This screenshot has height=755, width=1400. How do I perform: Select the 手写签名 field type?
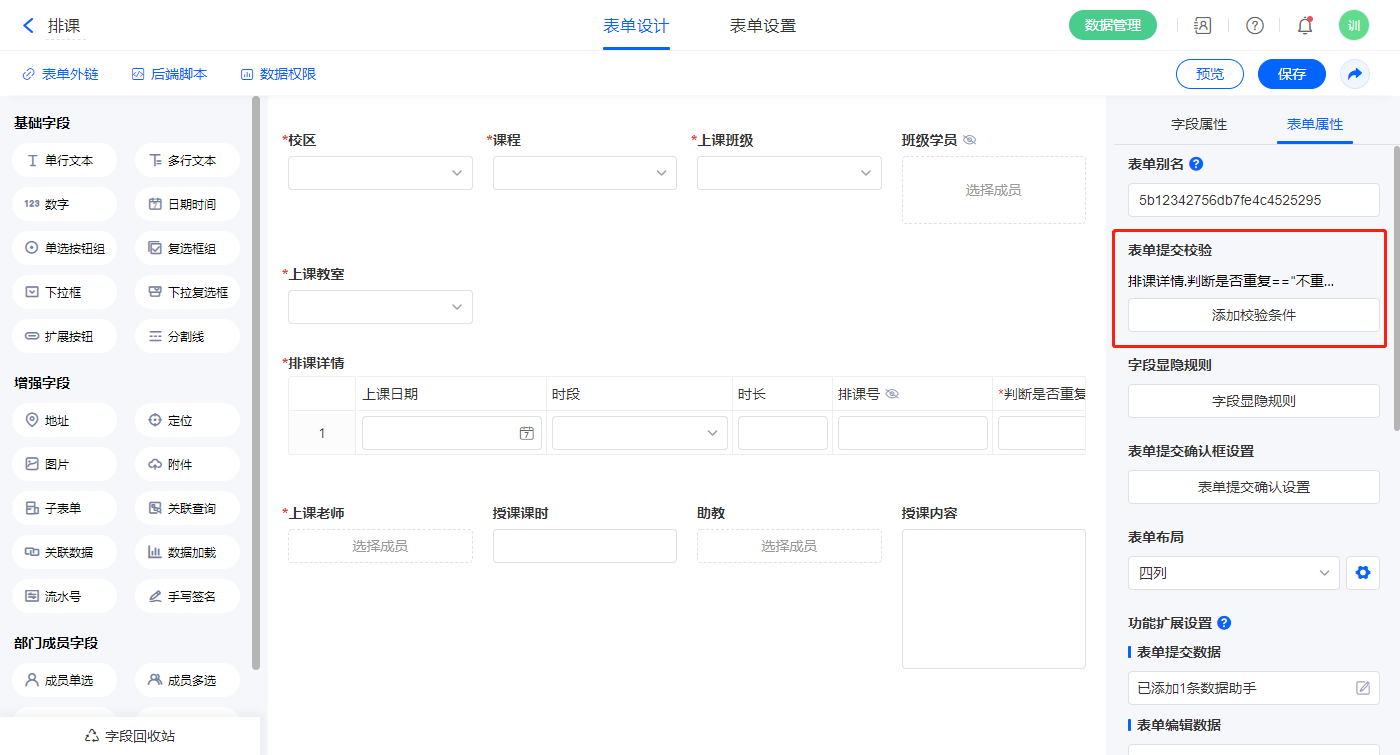tap(187, 597)
